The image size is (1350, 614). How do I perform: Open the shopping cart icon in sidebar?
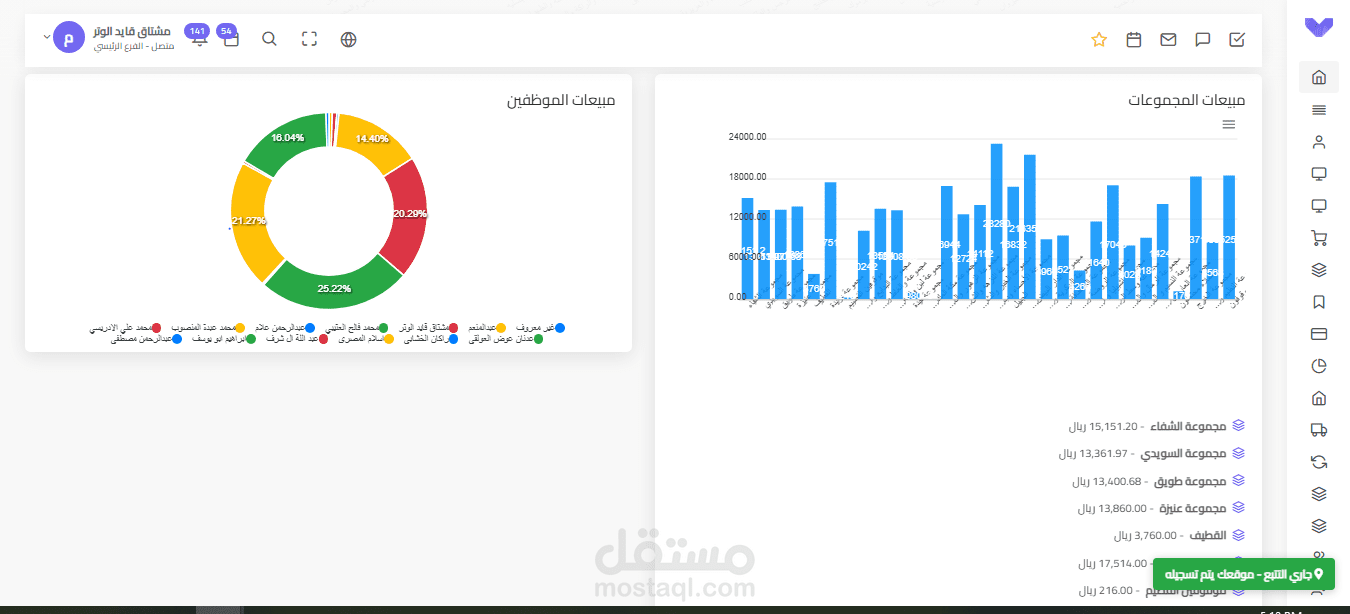coord(1318,238)
